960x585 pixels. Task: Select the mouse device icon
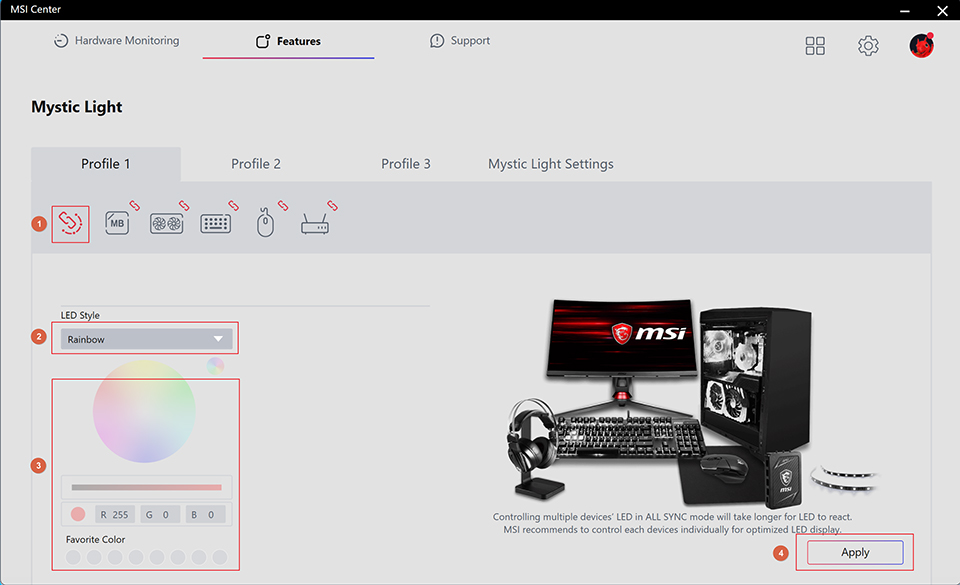(265, 223)
